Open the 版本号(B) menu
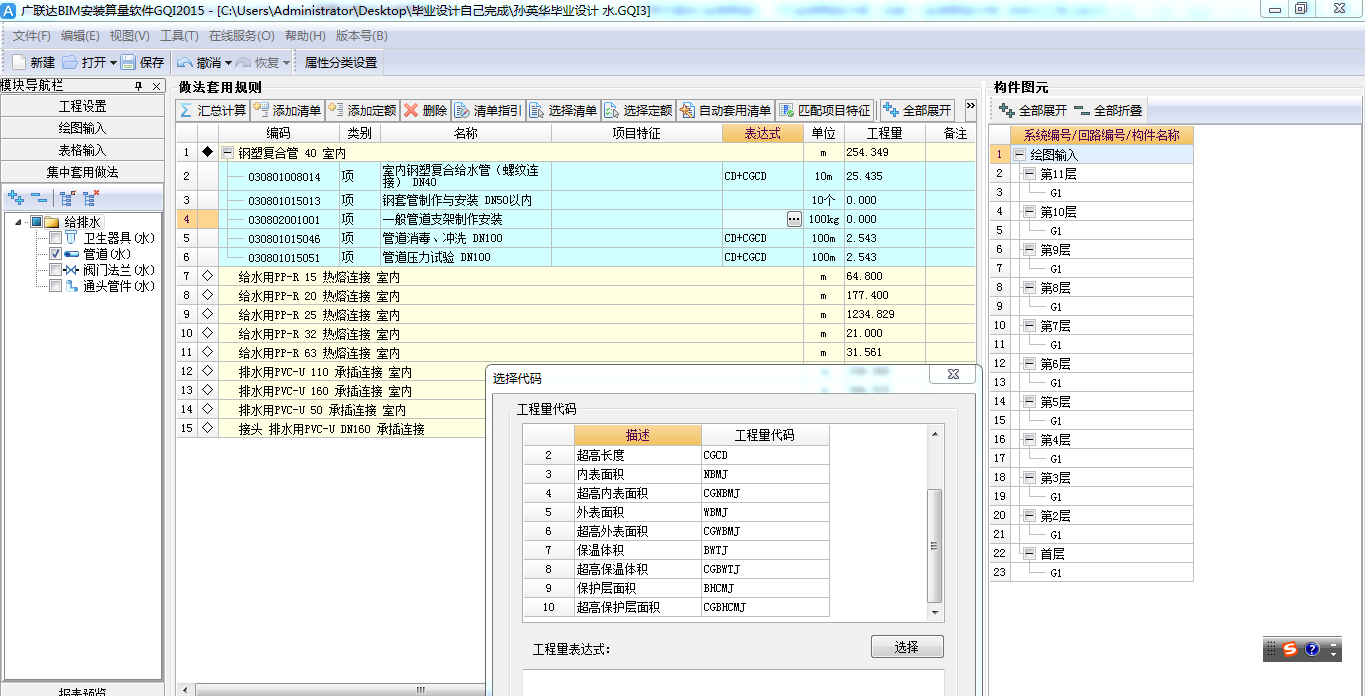Image resolution: width=1365 pixels, height=696 pixels. 361,36
